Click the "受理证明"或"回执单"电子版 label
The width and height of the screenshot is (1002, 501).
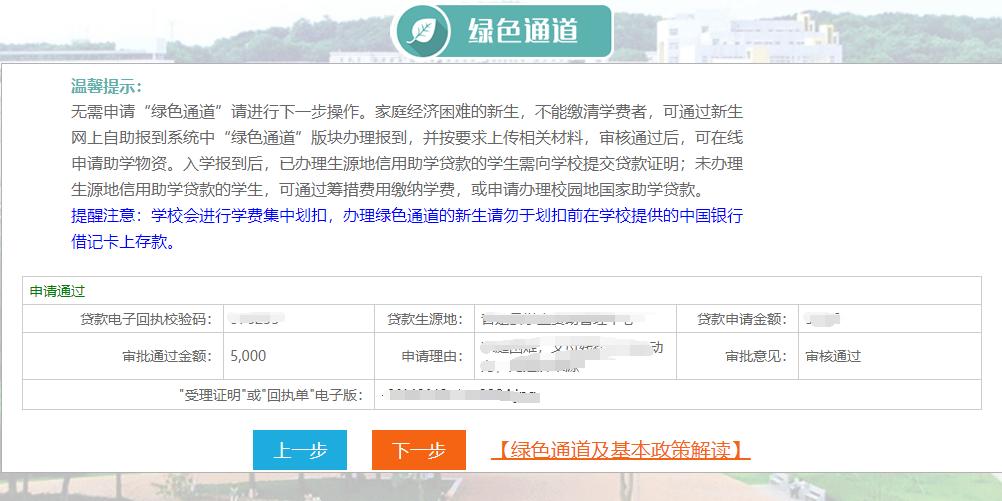pyautogui.click(x=272, y=395)
